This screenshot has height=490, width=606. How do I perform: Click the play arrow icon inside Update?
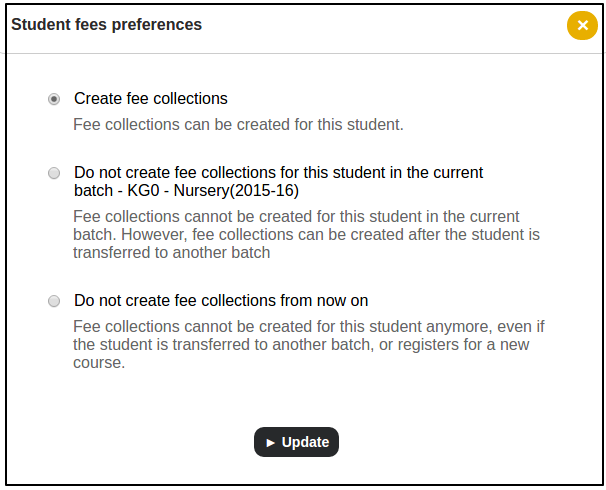pyautogui.click(x=270, y=443)
